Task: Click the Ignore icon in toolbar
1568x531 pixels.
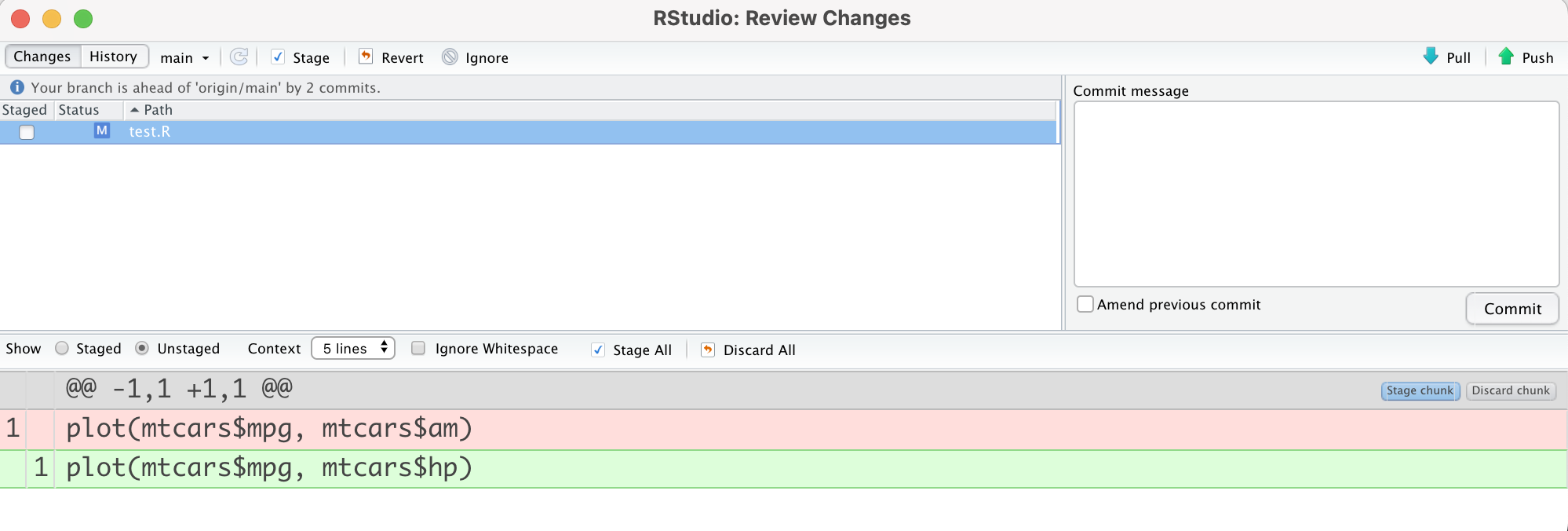Action: point(450,57)
